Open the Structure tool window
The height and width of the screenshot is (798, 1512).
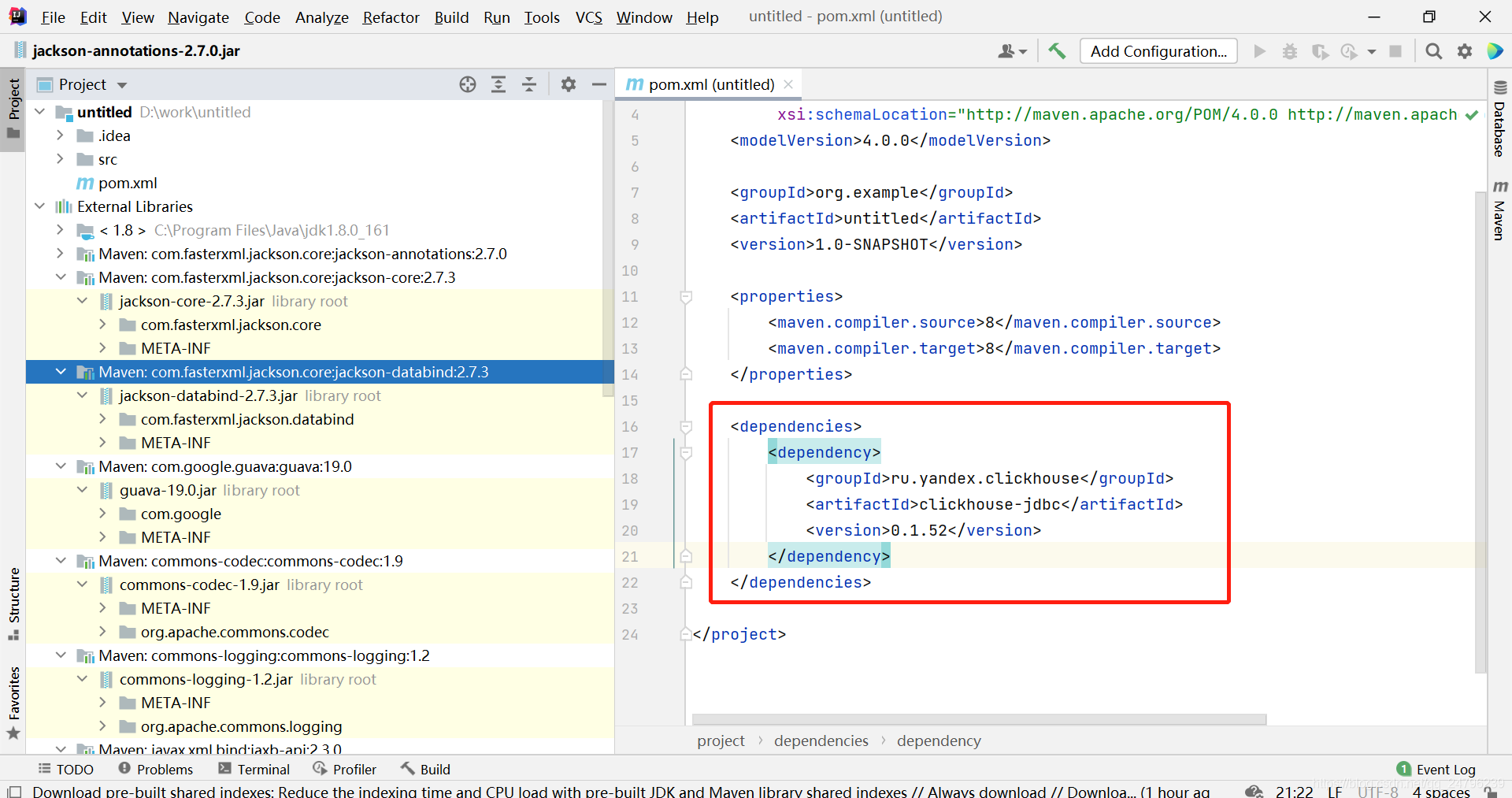point(14,603)
